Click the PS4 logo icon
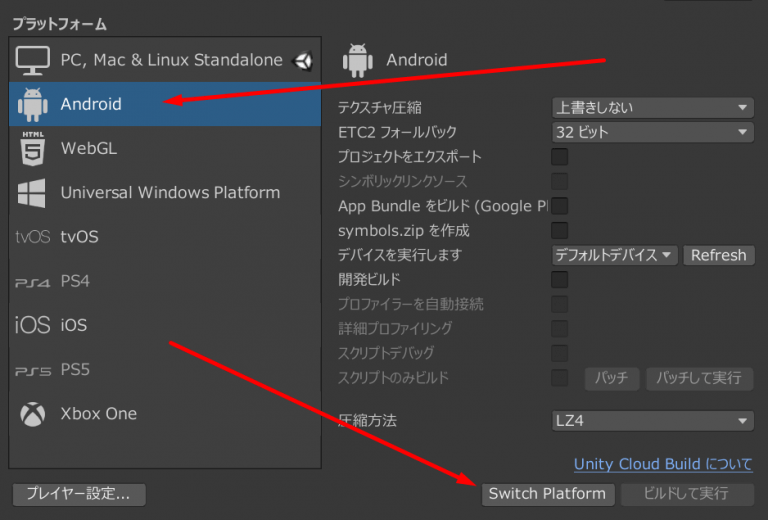The height and width of the screenshot is (520, 768). click(33, 283)
